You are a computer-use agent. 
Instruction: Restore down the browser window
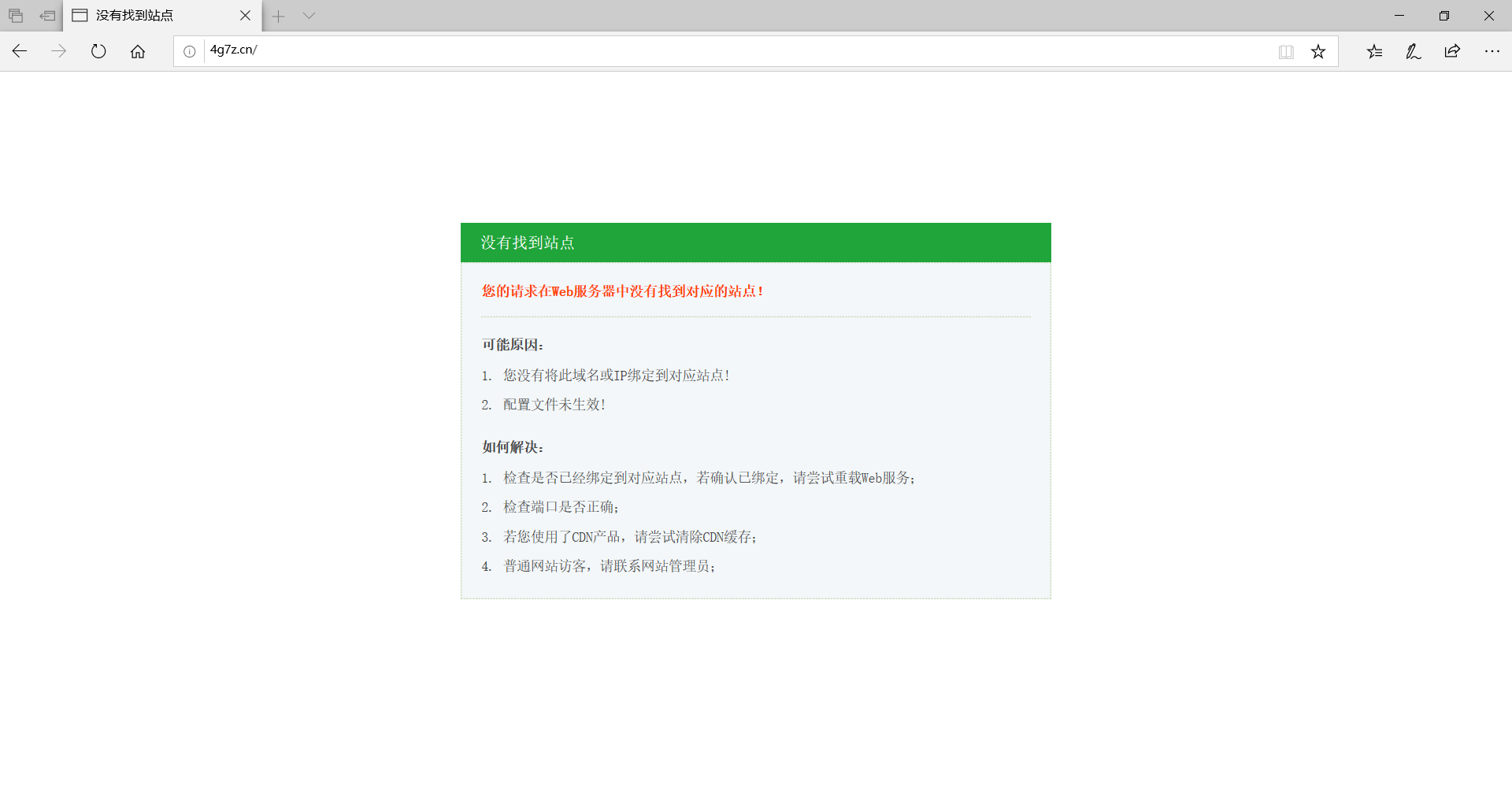1444,16
